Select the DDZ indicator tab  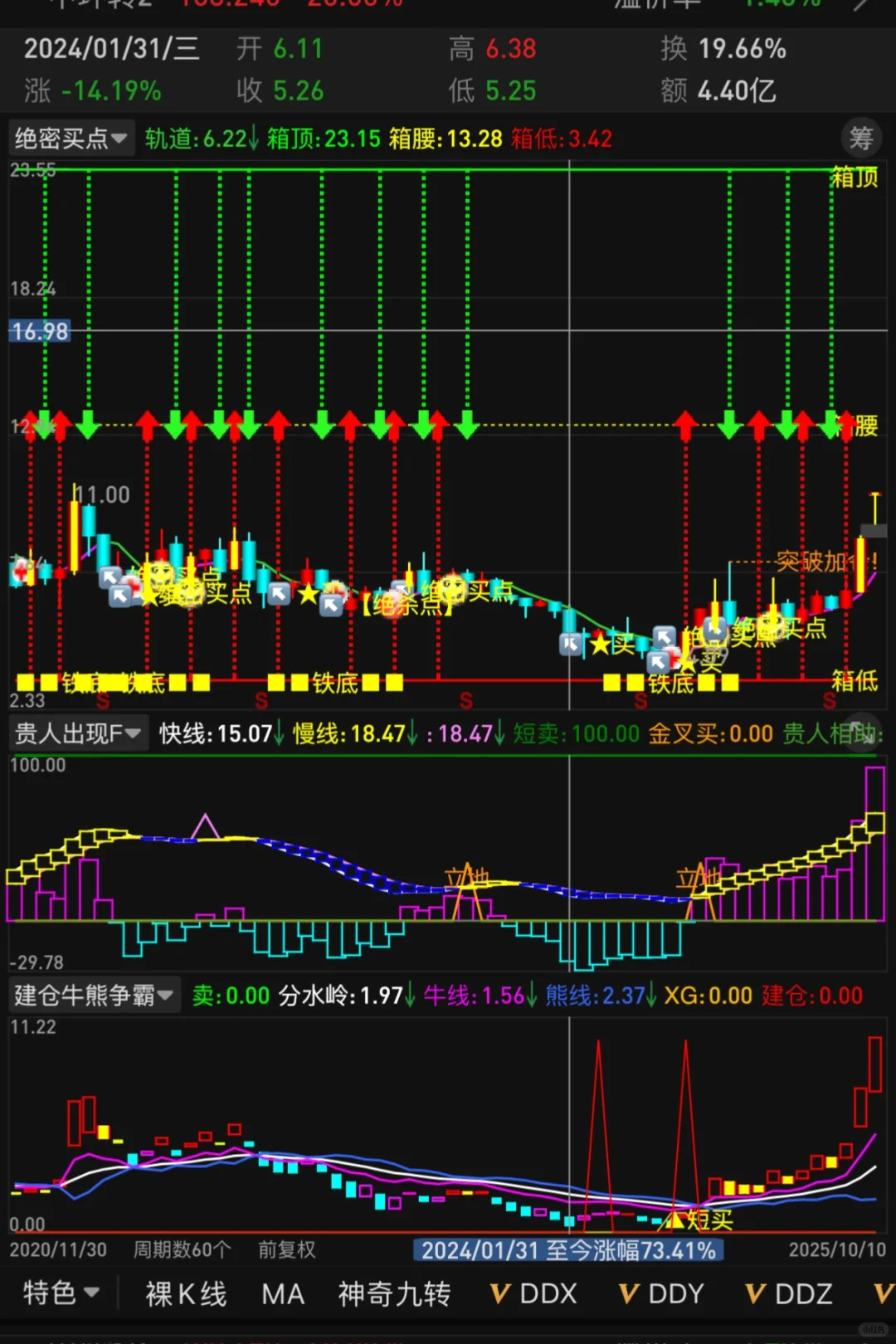pyautogui.click(x=803, y=1293)
